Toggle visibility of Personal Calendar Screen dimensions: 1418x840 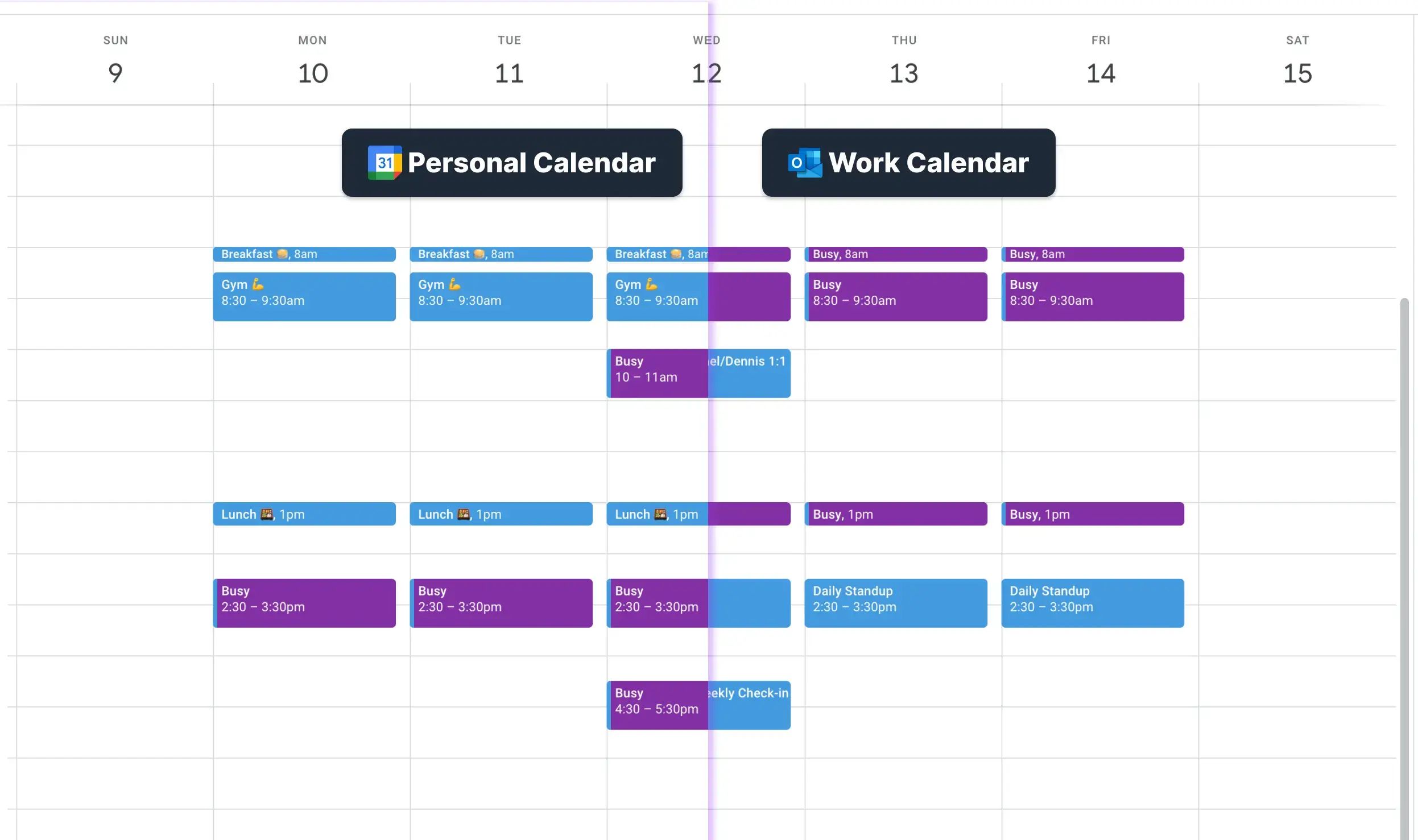pyautogui.click(x=511, y=162)
